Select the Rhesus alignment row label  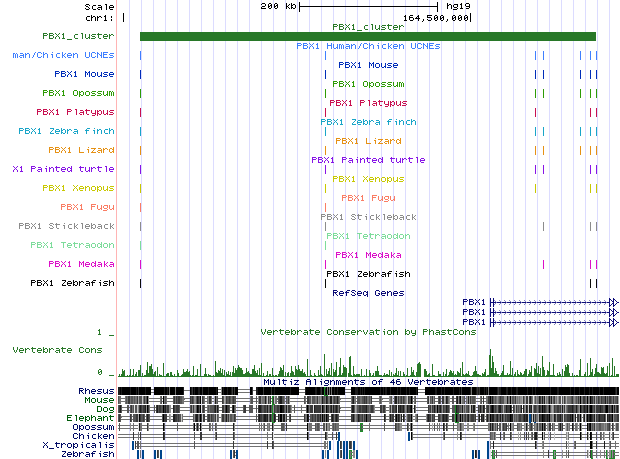click(96, 391)
